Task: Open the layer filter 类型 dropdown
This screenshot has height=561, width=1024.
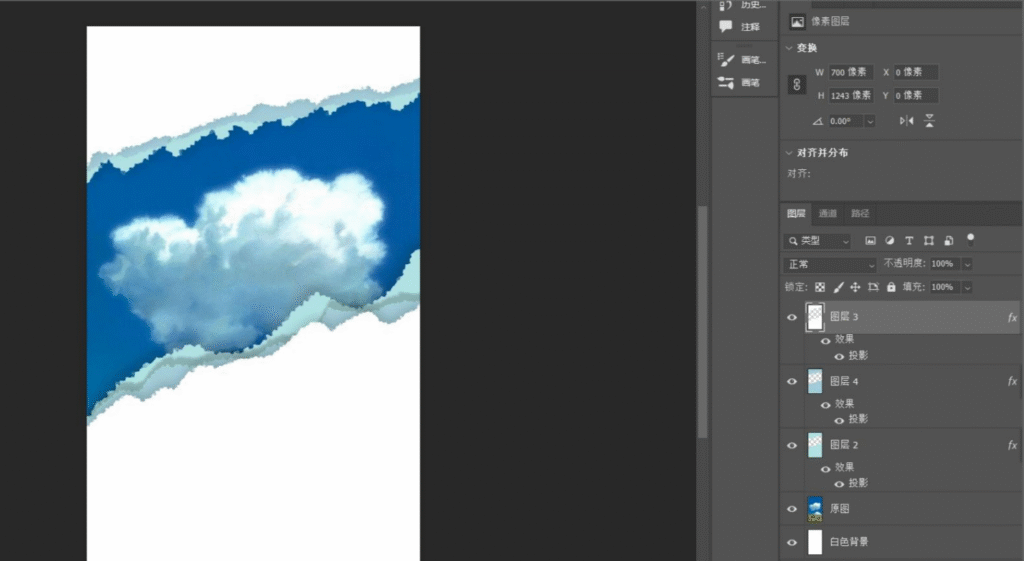Action: pos(818,241)
